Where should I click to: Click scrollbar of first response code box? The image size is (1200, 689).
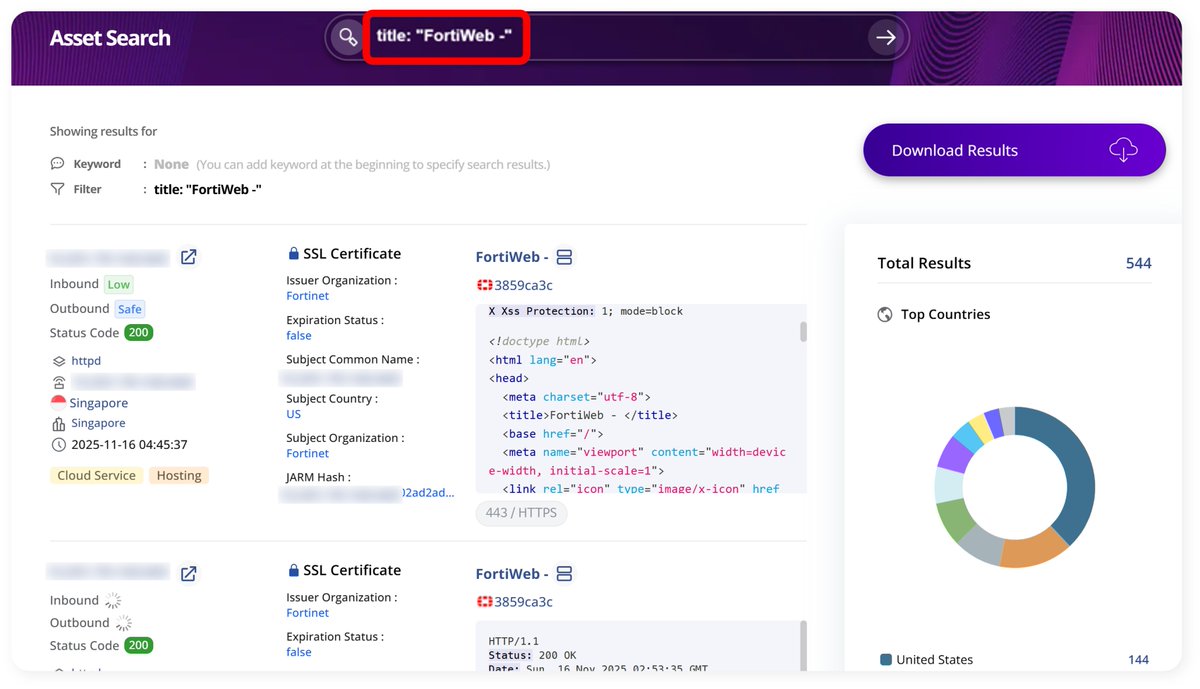point(803,332)
